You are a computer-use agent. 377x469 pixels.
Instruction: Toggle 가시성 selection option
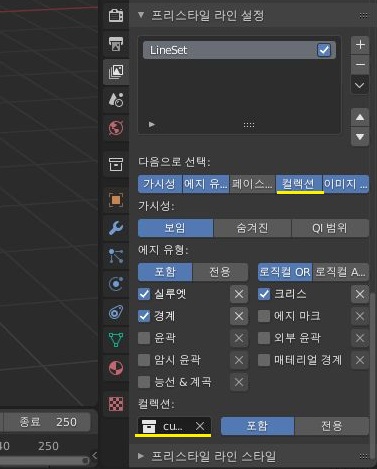160,184
